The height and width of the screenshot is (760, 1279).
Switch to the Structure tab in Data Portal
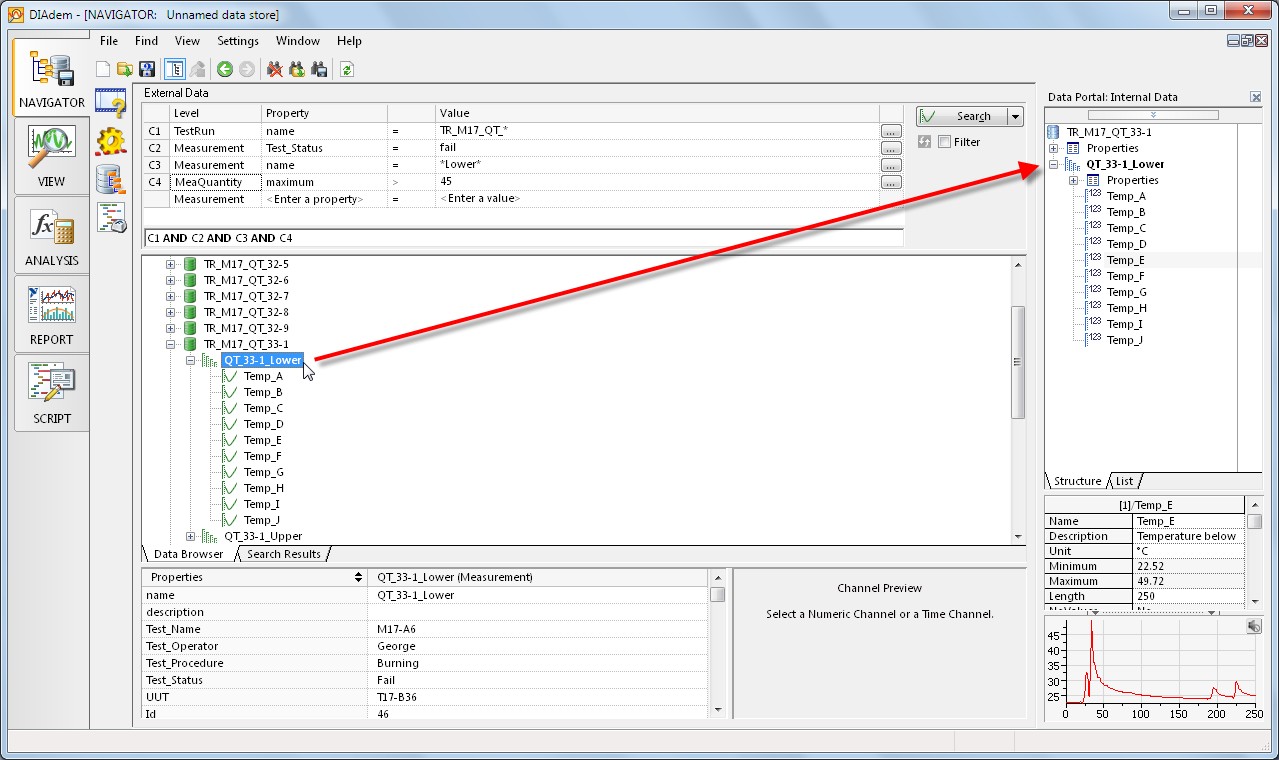tap(1077, 481)
